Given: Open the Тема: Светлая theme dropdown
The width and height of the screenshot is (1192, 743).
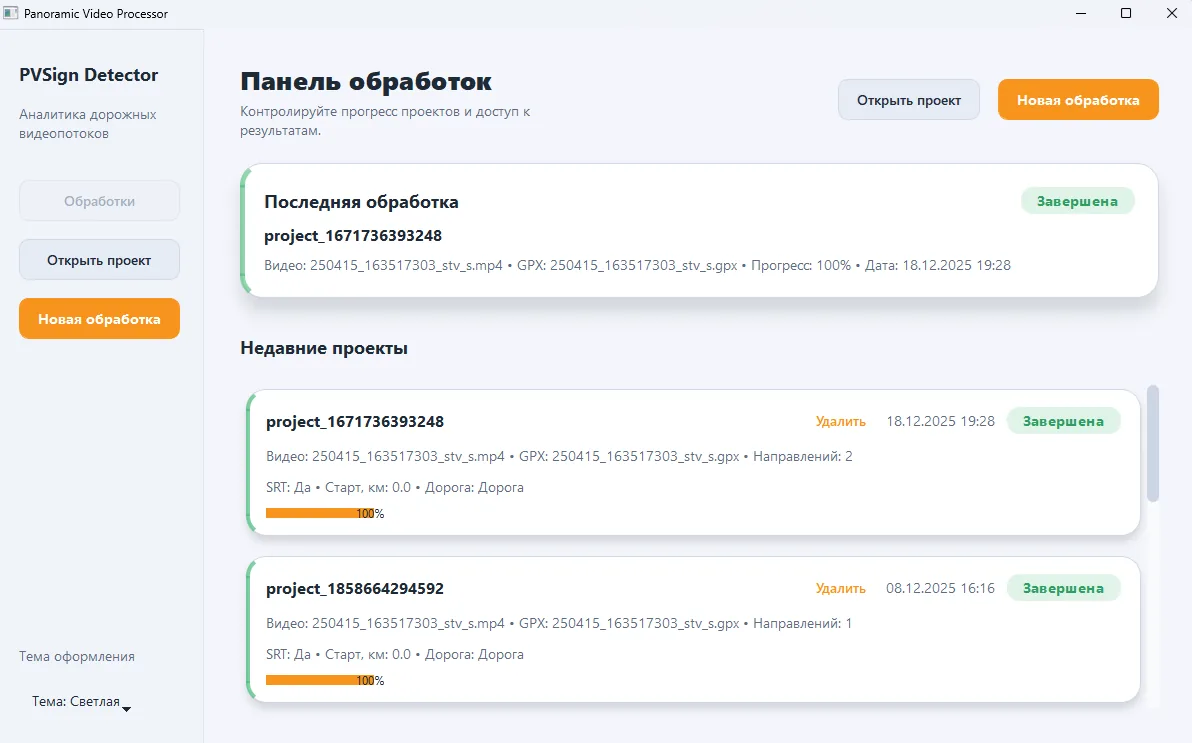Looking at the screenshot, I should coord(81,702).
